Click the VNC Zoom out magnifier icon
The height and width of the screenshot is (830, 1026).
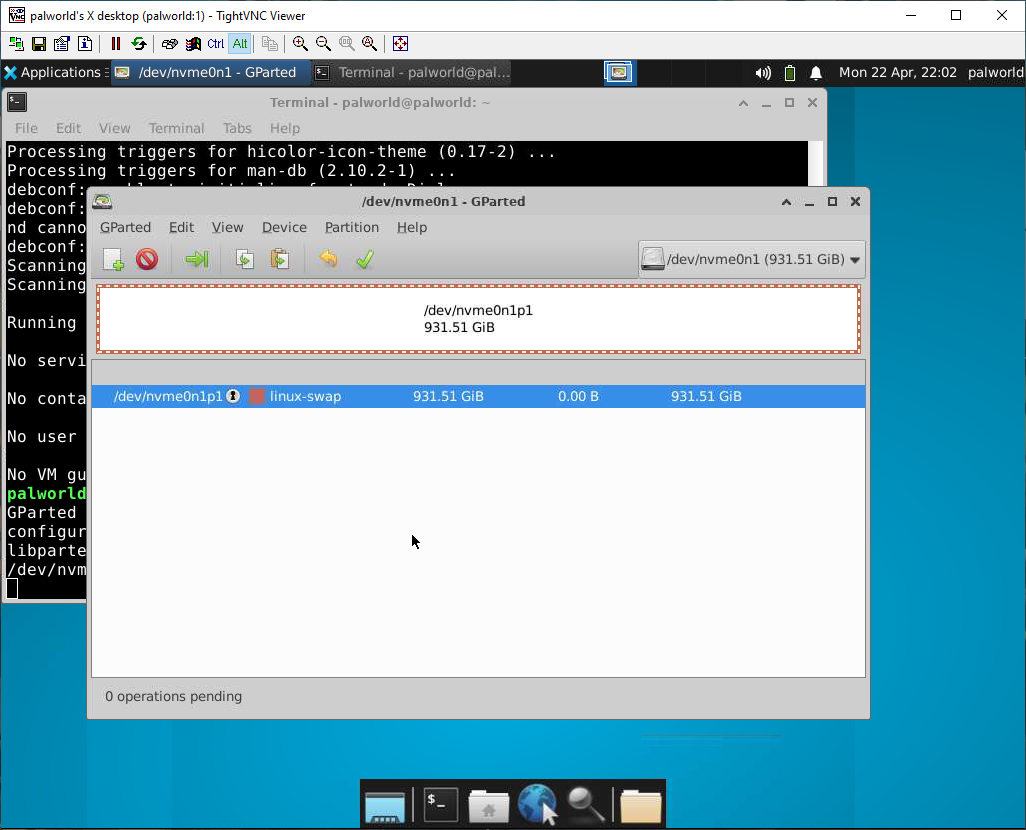[323, 44]
